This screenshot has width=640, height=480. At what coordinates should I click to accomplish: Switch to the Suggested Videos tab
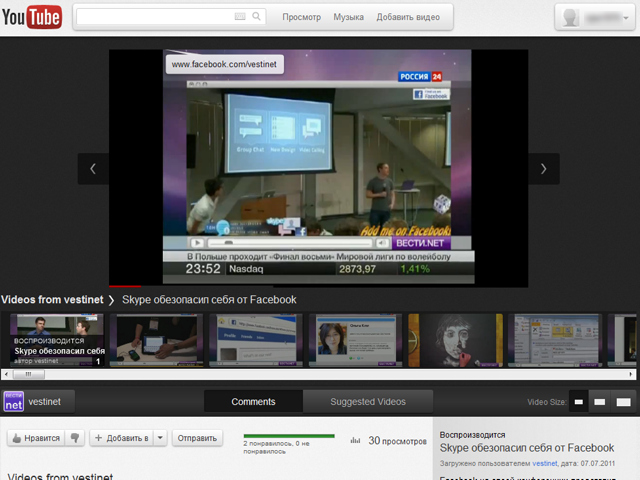point(368,402)
